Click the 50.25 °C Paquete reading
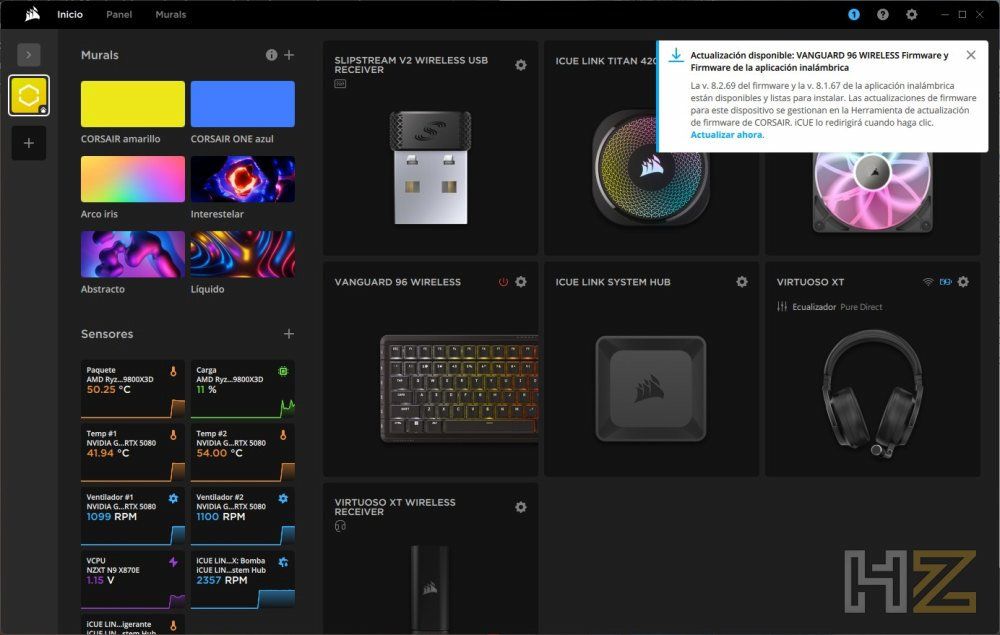 pos(108,390)
